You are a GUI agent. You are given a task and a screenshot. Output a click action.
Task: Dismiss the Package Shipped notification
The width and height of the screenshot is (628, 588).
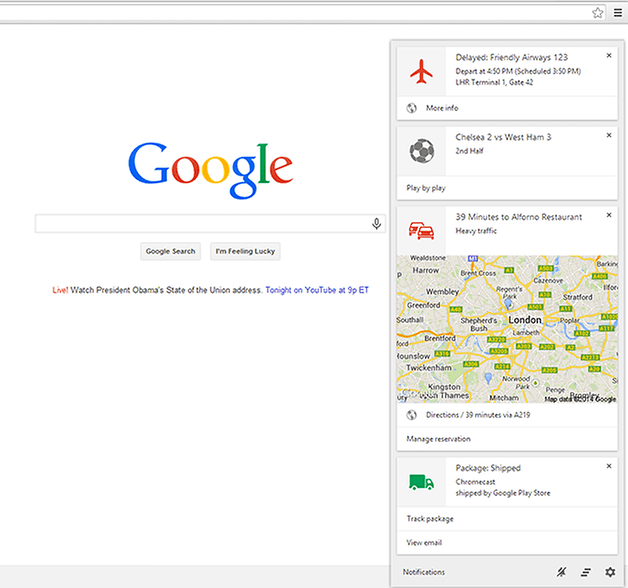(609, 466)
